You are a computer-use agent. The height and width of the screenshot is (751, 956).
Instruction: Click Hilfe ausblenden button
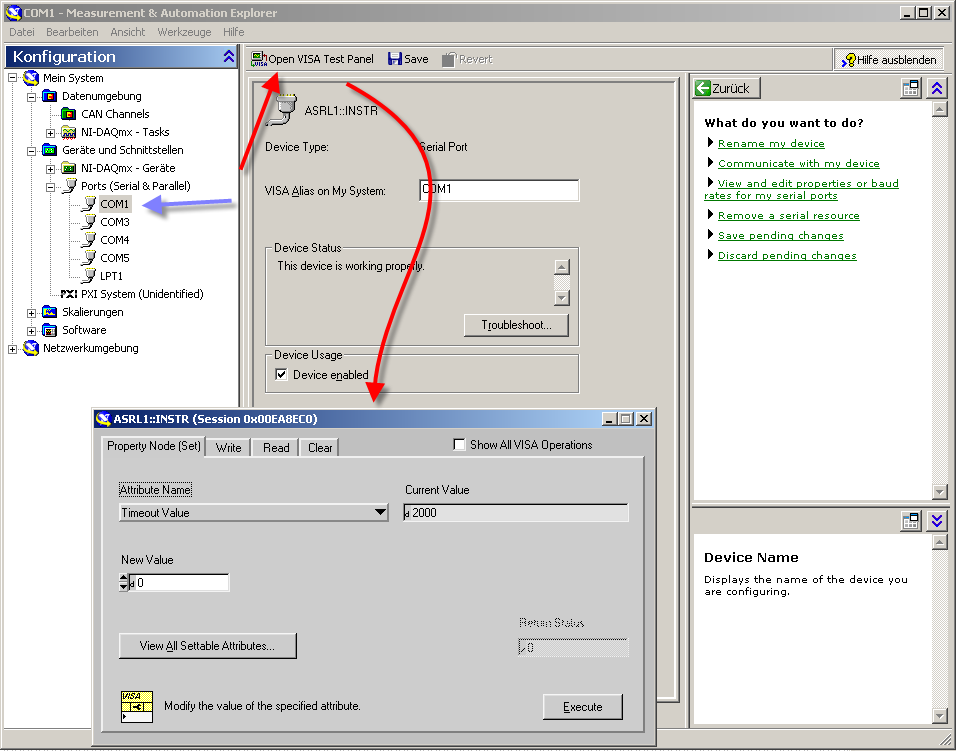[888, 60]
